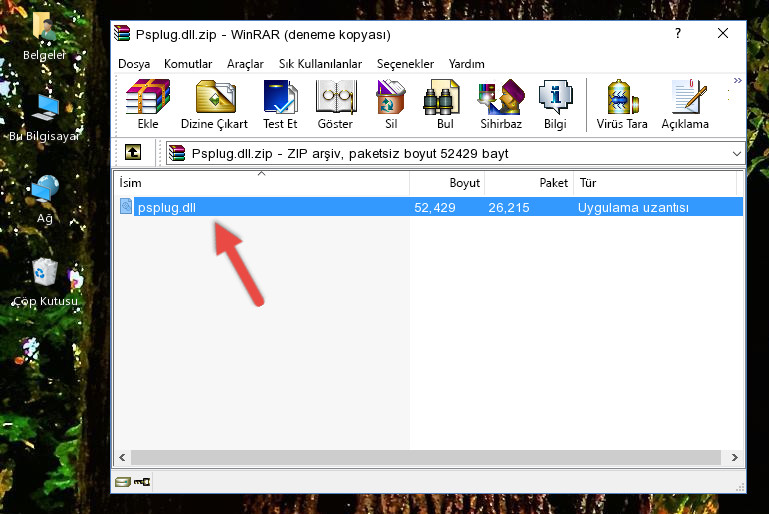The height and width of the screenshot is (514, 769).
Task: Open the Komutlar menu
Action: [188, 64]
